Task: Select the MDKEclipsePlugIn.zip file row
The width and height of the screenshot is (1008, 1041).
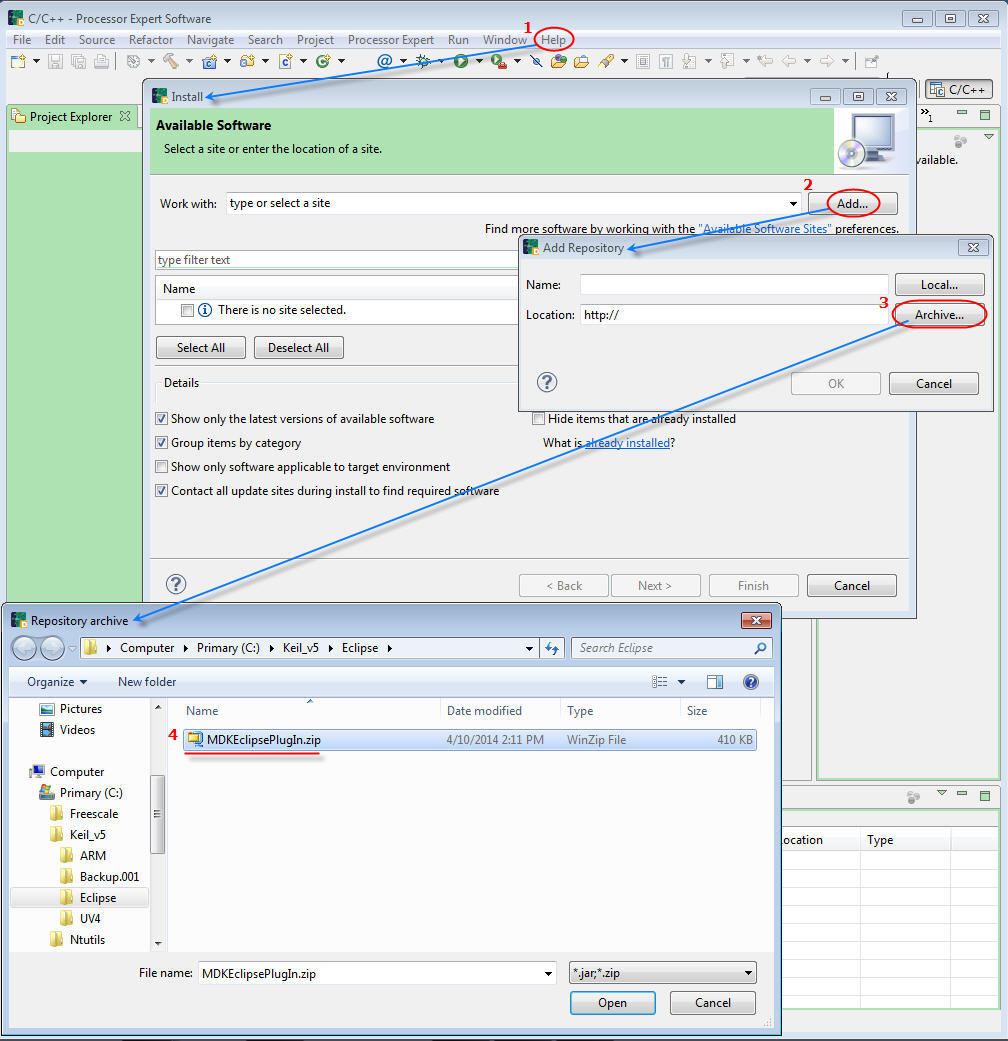Action: [469, 740]
